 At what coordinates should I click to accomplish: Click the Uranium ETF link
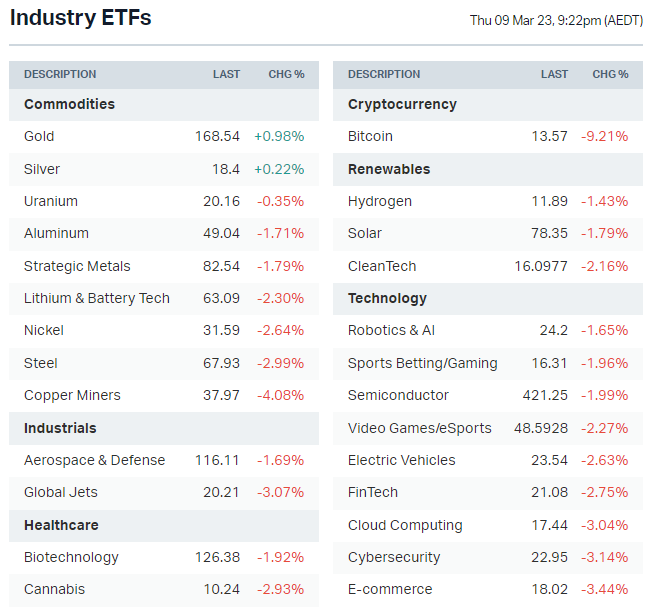coord(51,201)
